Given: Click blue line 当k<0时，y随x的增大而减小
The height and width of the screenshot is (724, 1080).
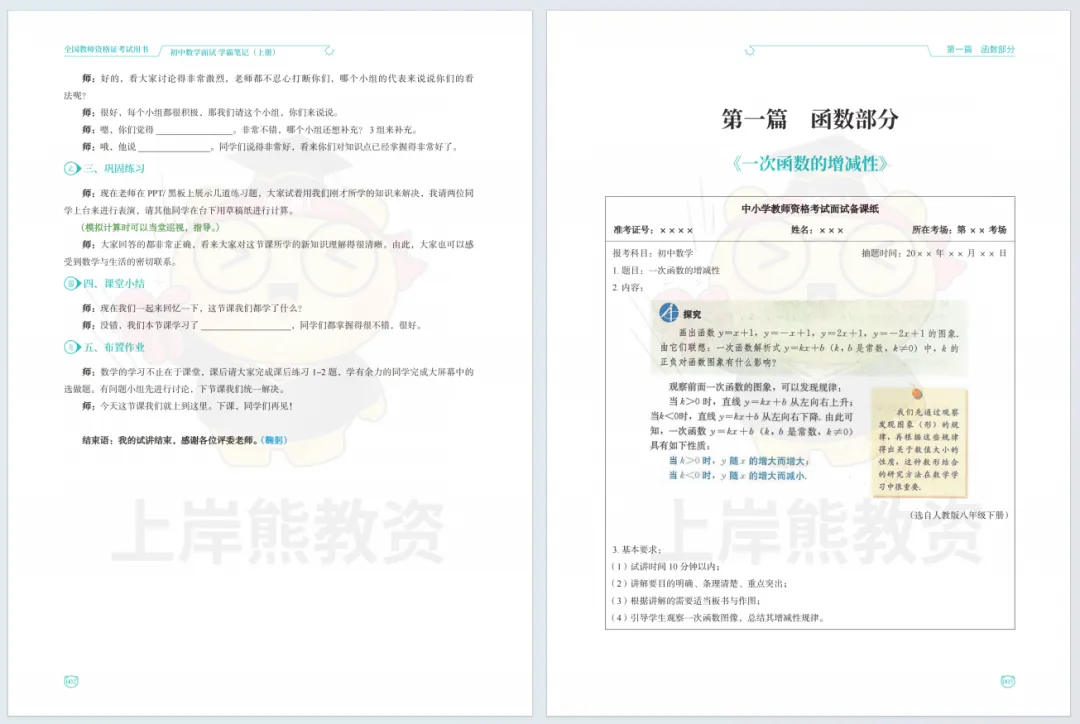Looking at the screenshot, I should coord(737,476).
